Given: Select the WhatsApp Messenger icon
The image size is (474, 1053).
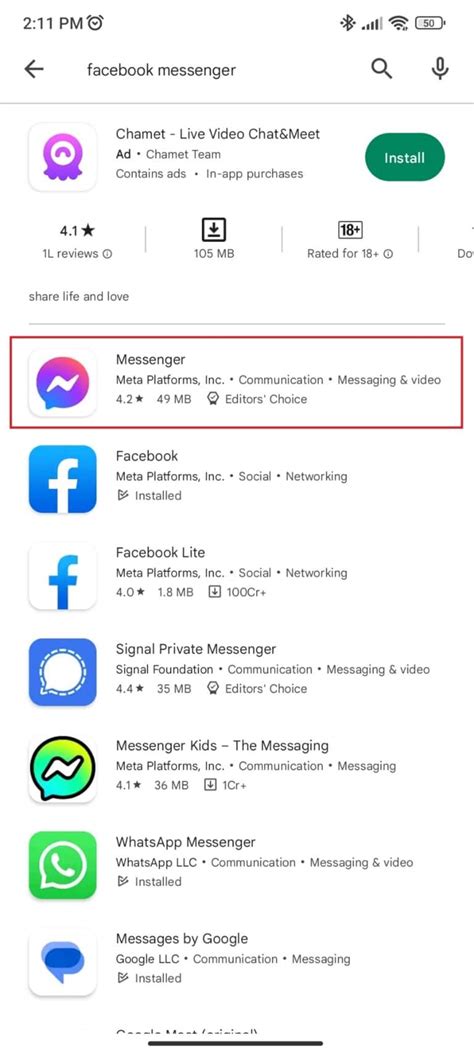Looking at the screenshot, I should (62, 866).
